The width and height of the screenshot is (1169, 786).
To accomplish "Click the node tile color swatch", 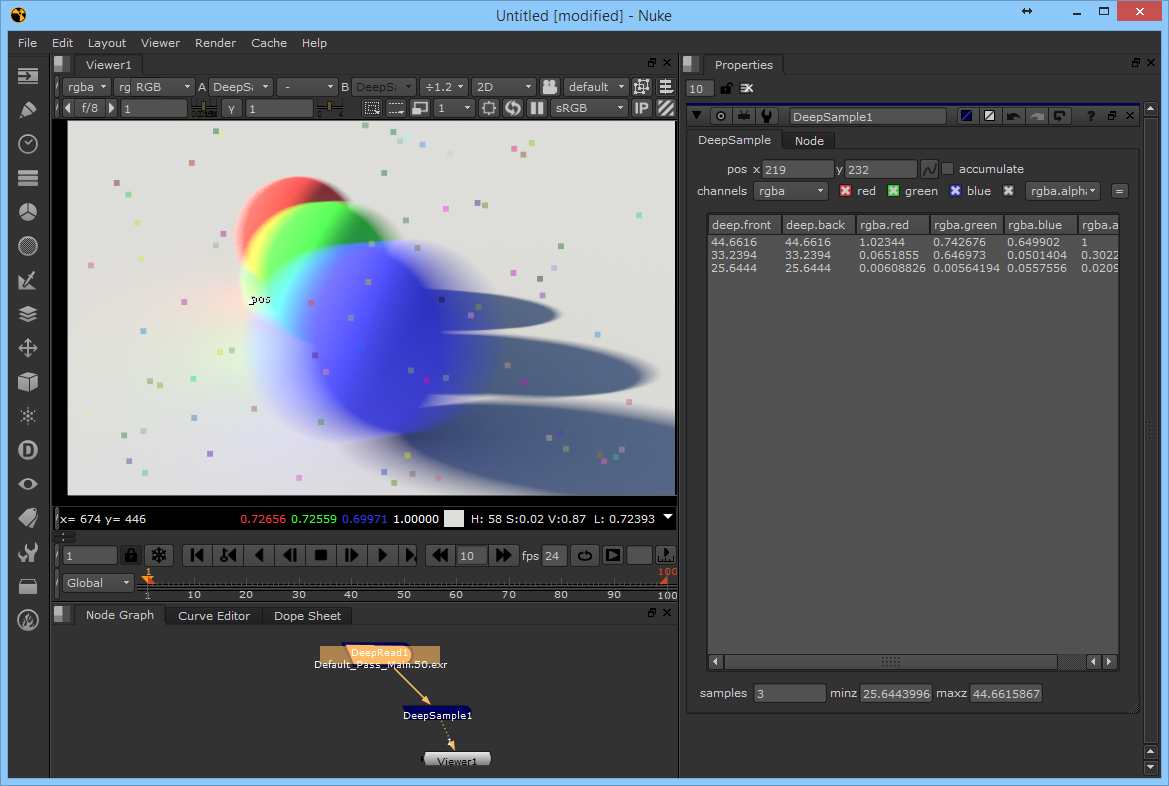I will [x=966, y=116].
